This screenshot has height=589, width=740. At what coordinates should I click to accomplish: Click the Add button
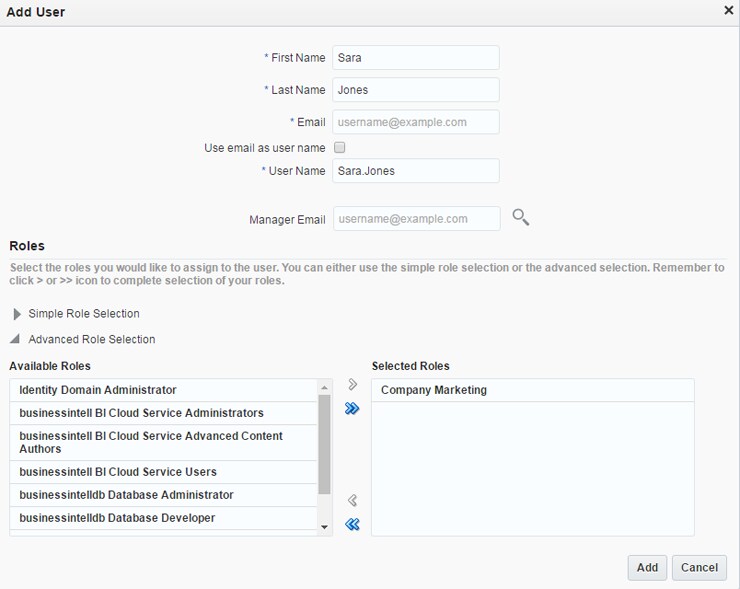tap(647, 567)
